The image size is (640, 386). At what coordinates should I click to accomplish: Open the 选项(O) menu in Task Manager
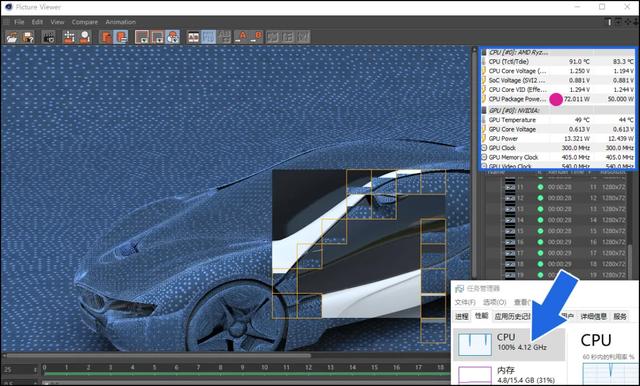coord(494,302)
